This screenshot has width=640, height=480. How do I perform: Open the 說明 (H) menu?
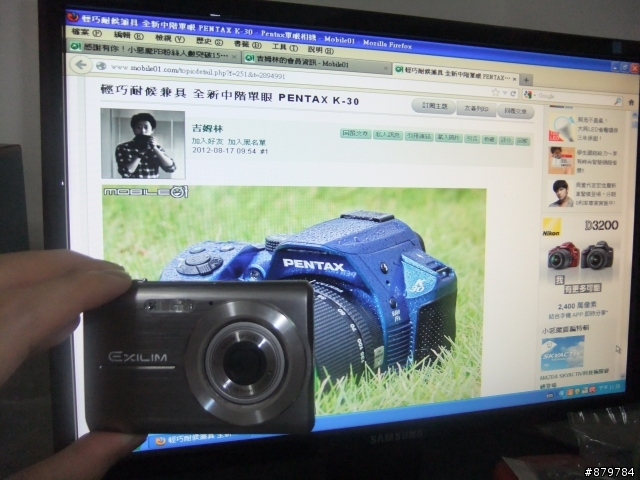(320, 50)
